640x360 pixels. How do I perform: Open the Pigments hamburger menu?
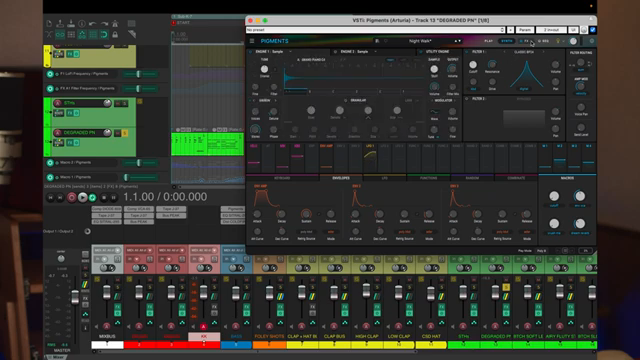click(x=252, y=41)
